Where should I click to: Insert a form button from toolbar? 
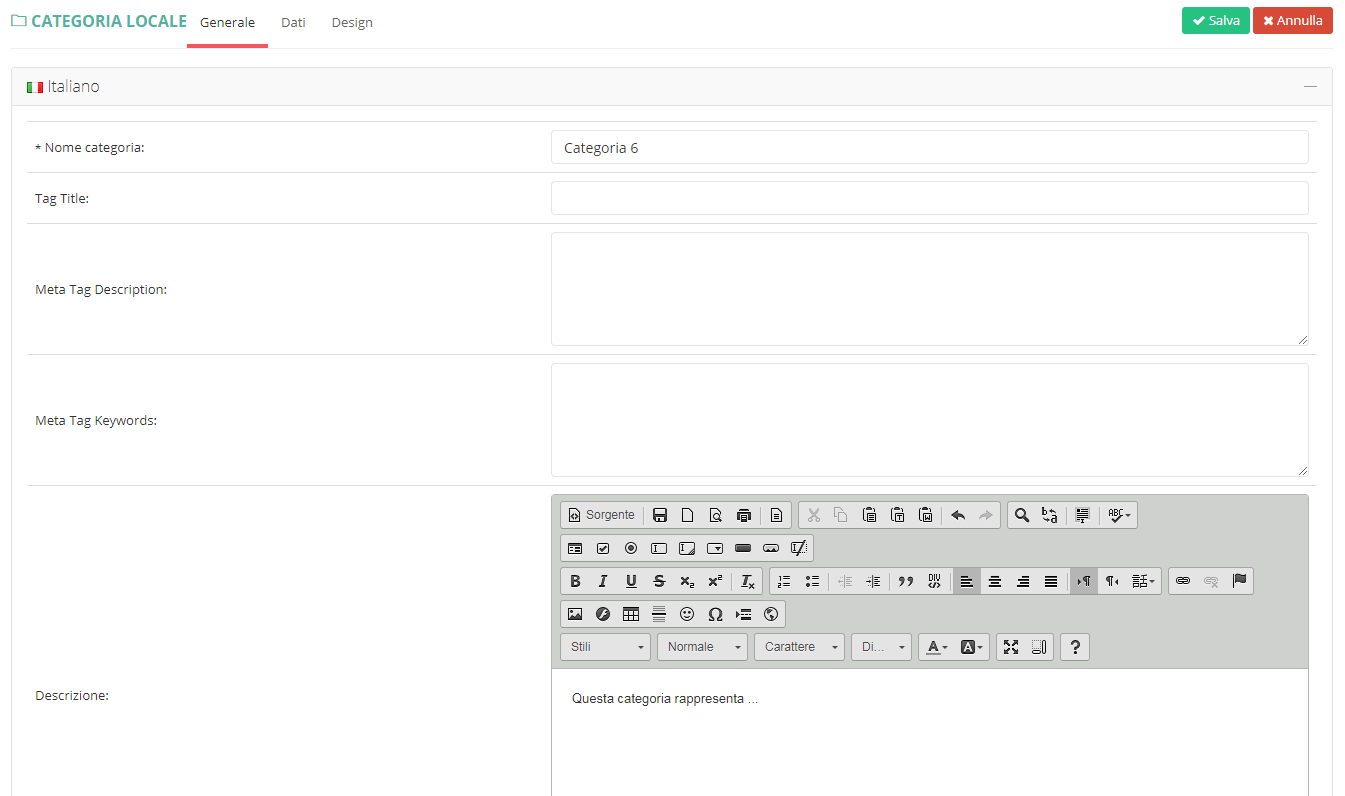pyautogui.click(x=743, y=548)
